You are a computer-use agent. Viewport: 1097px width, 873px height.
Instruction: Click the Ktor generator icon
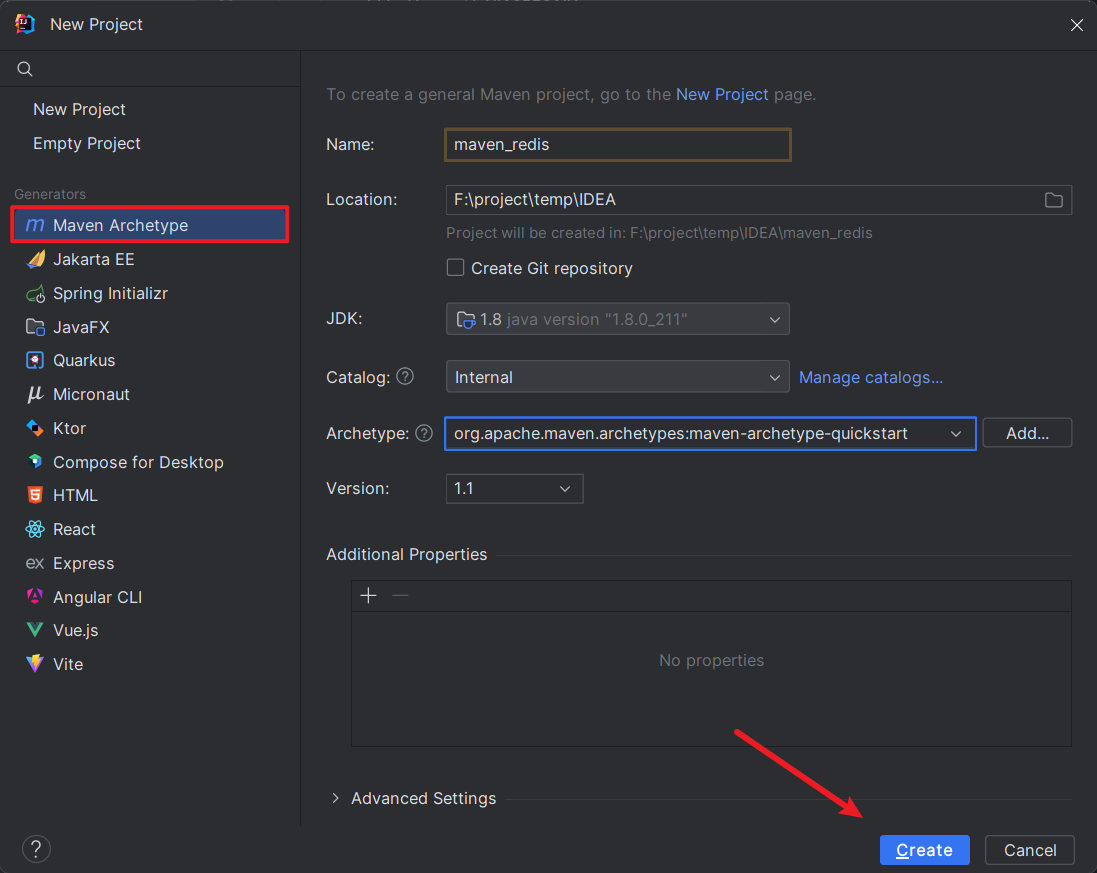pos(34,427)
